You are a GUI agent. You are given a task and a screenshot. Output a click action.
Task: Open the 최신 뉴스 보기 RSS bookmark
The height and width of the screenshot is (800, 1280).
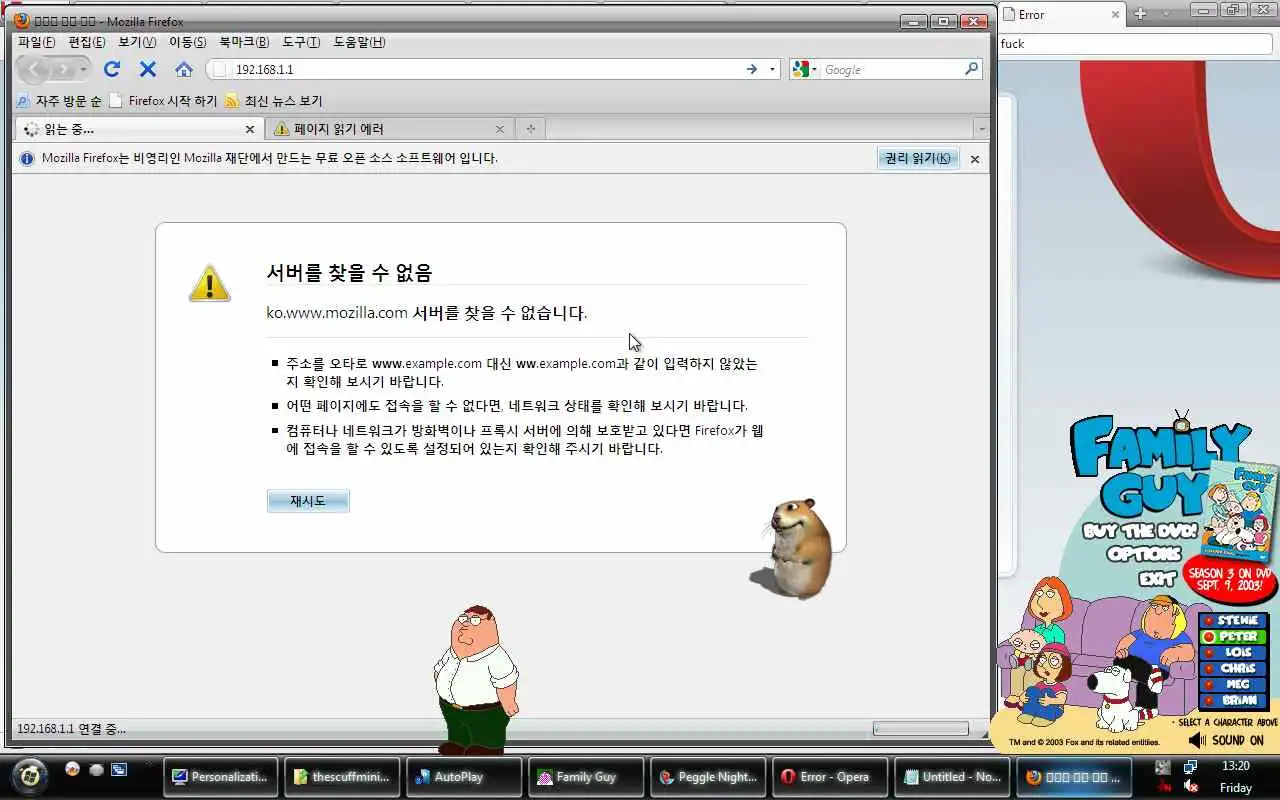[x=273, y=101]
